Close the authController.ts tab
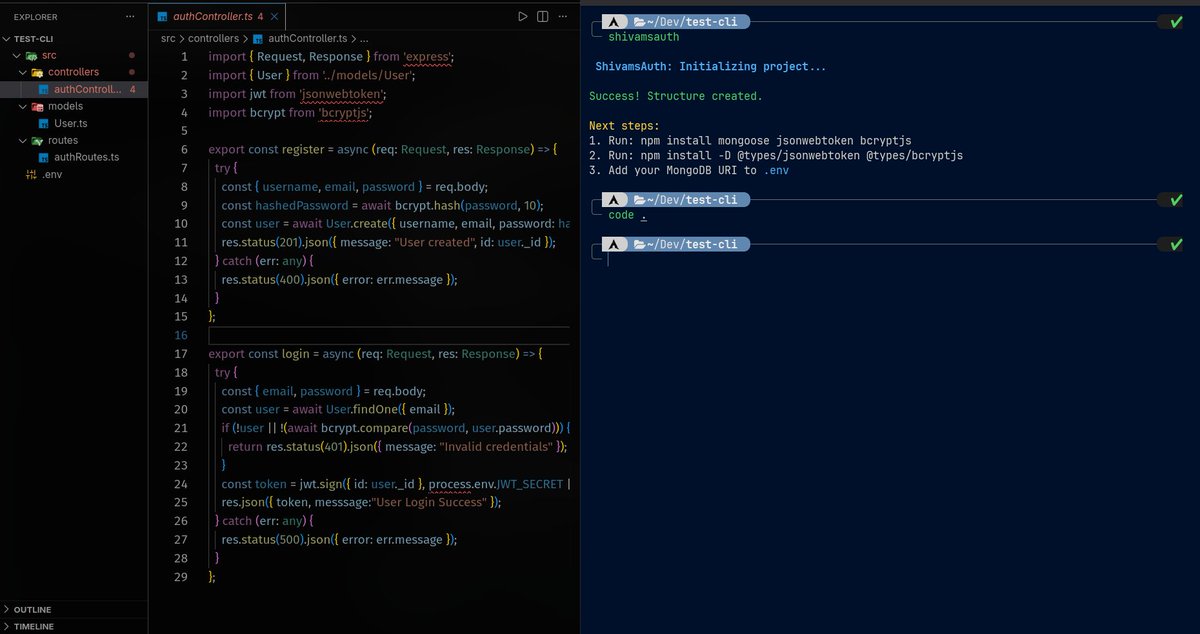The height and width of the screenshot is (634, 1200). click(277, 16)
